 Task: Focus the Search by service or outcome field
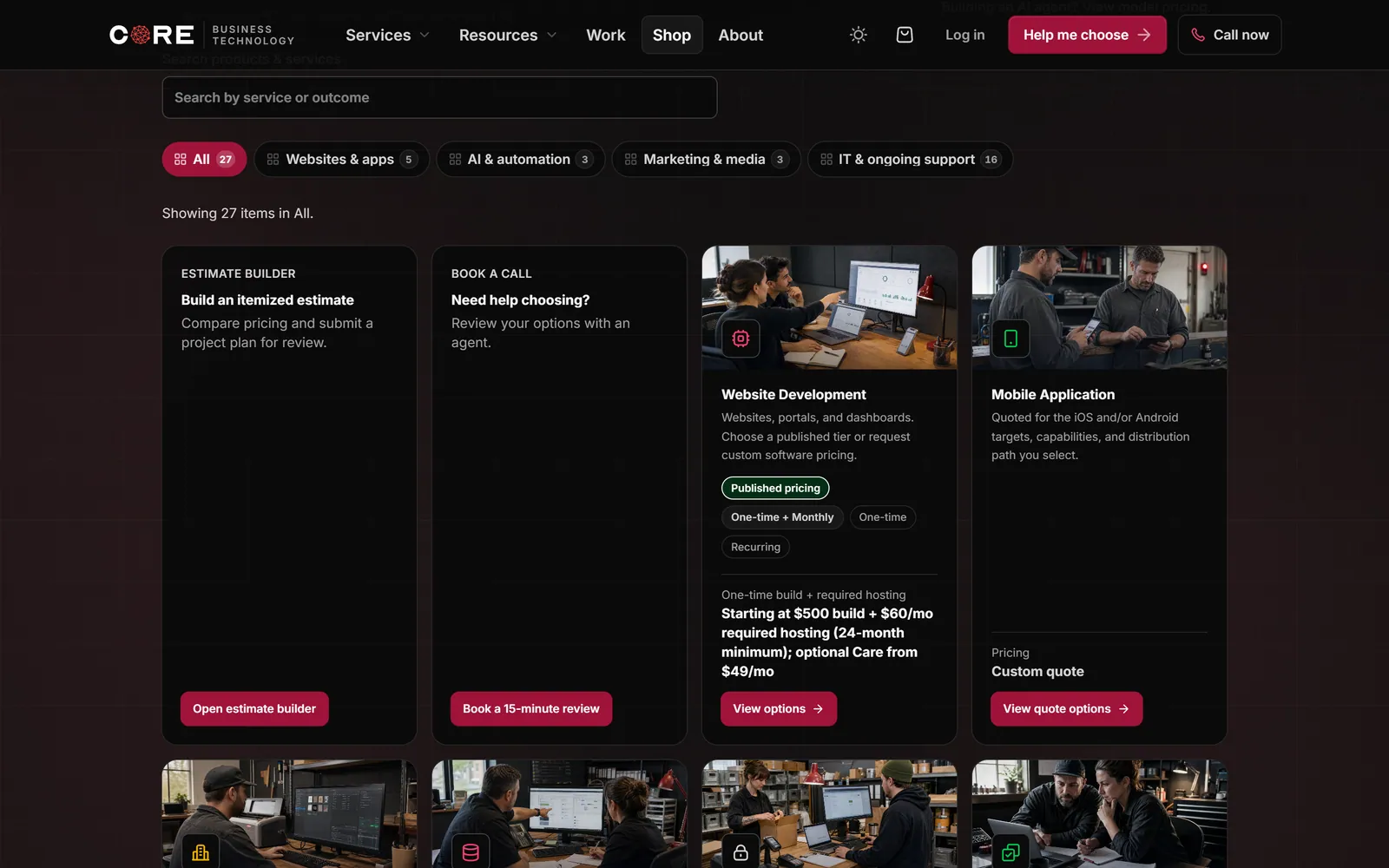(439, 97)
